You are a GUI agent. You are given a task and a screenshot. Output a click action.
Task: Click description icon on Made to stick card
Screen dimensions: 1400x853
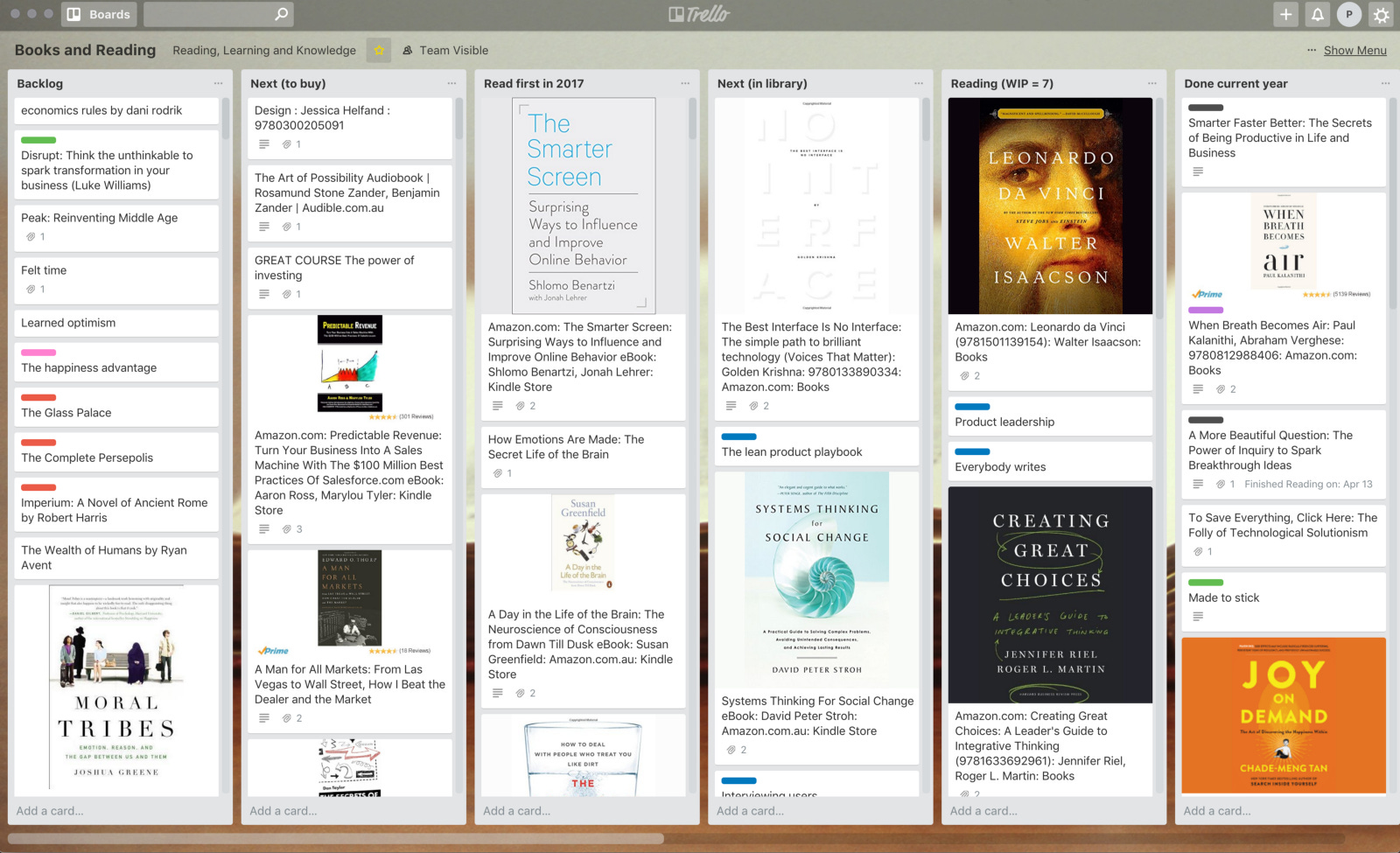(1198, 617)
